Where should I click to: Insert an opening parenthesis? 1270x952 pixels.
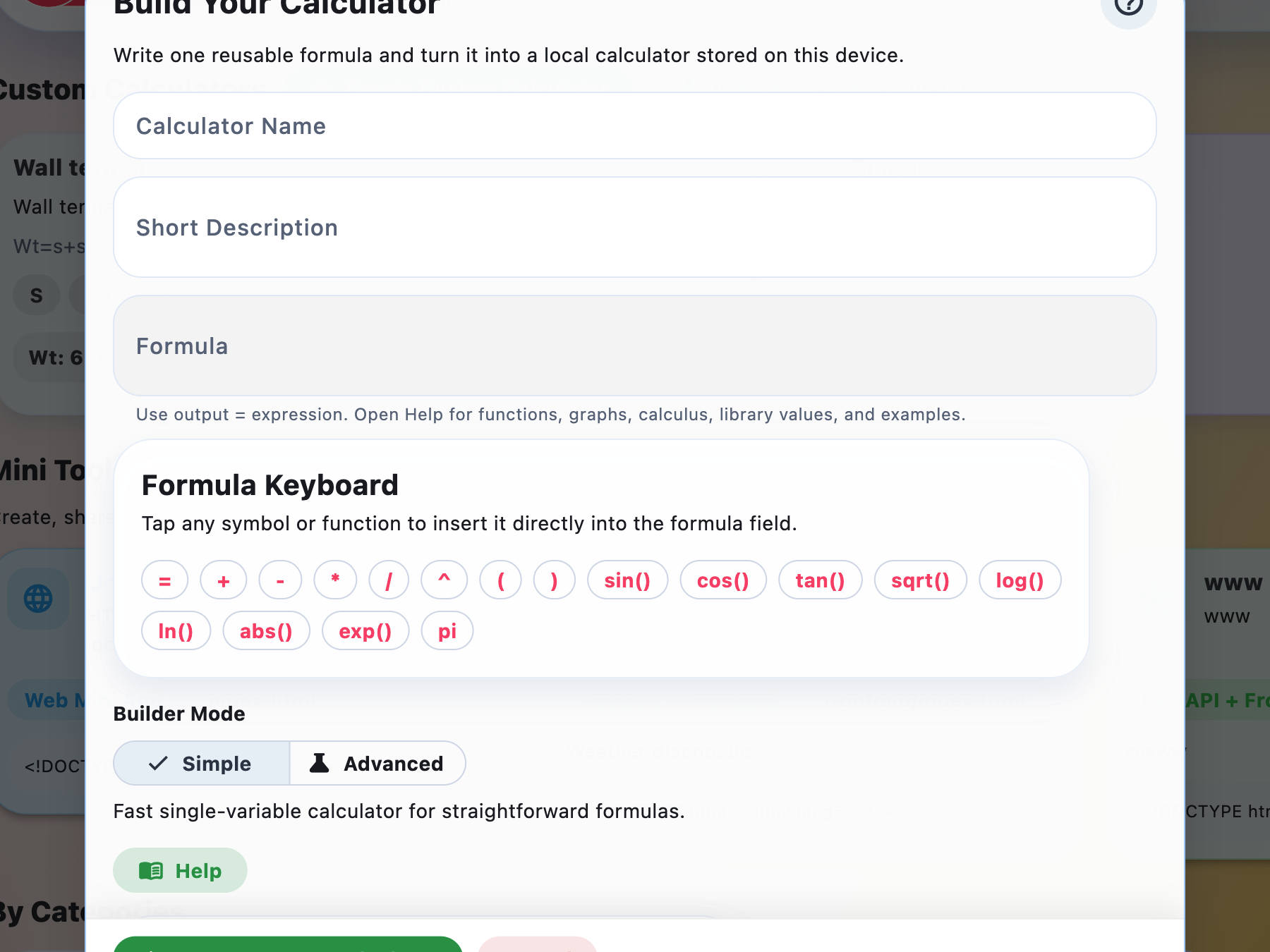(x=501, y=580)
